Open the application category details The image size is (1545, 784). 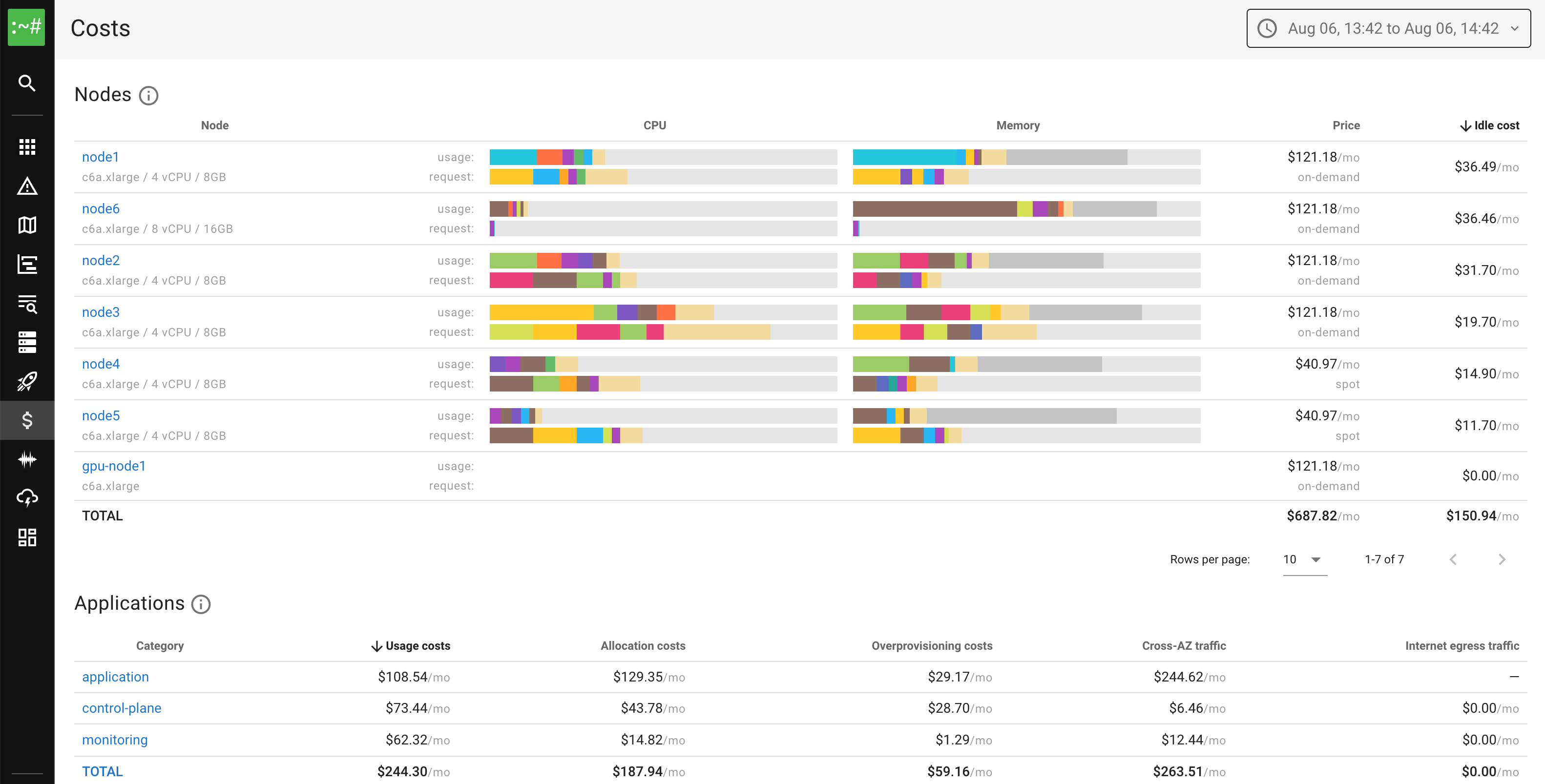[x=115, y=677]
